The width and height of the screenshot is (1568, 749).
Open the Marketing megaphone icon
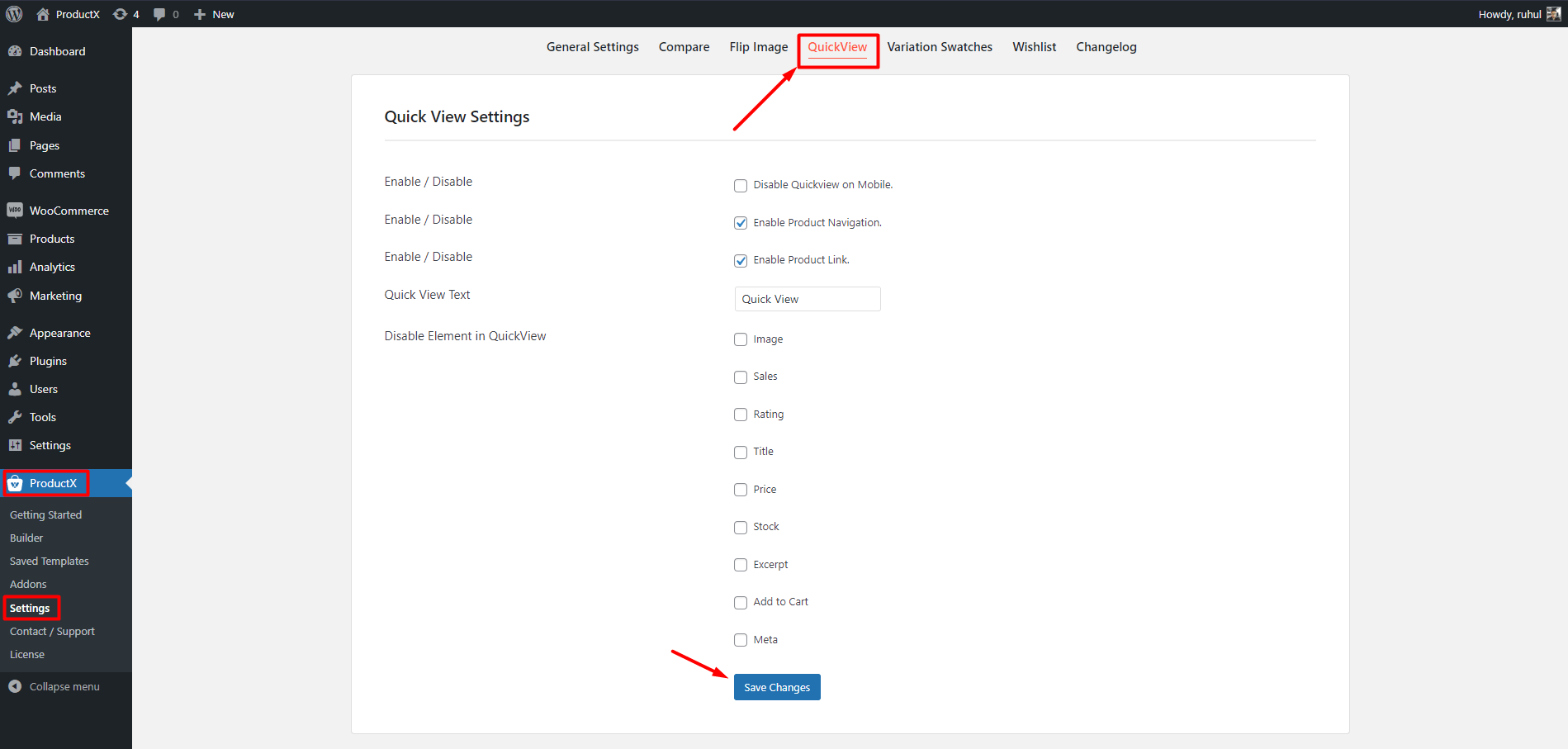[15, 296]
